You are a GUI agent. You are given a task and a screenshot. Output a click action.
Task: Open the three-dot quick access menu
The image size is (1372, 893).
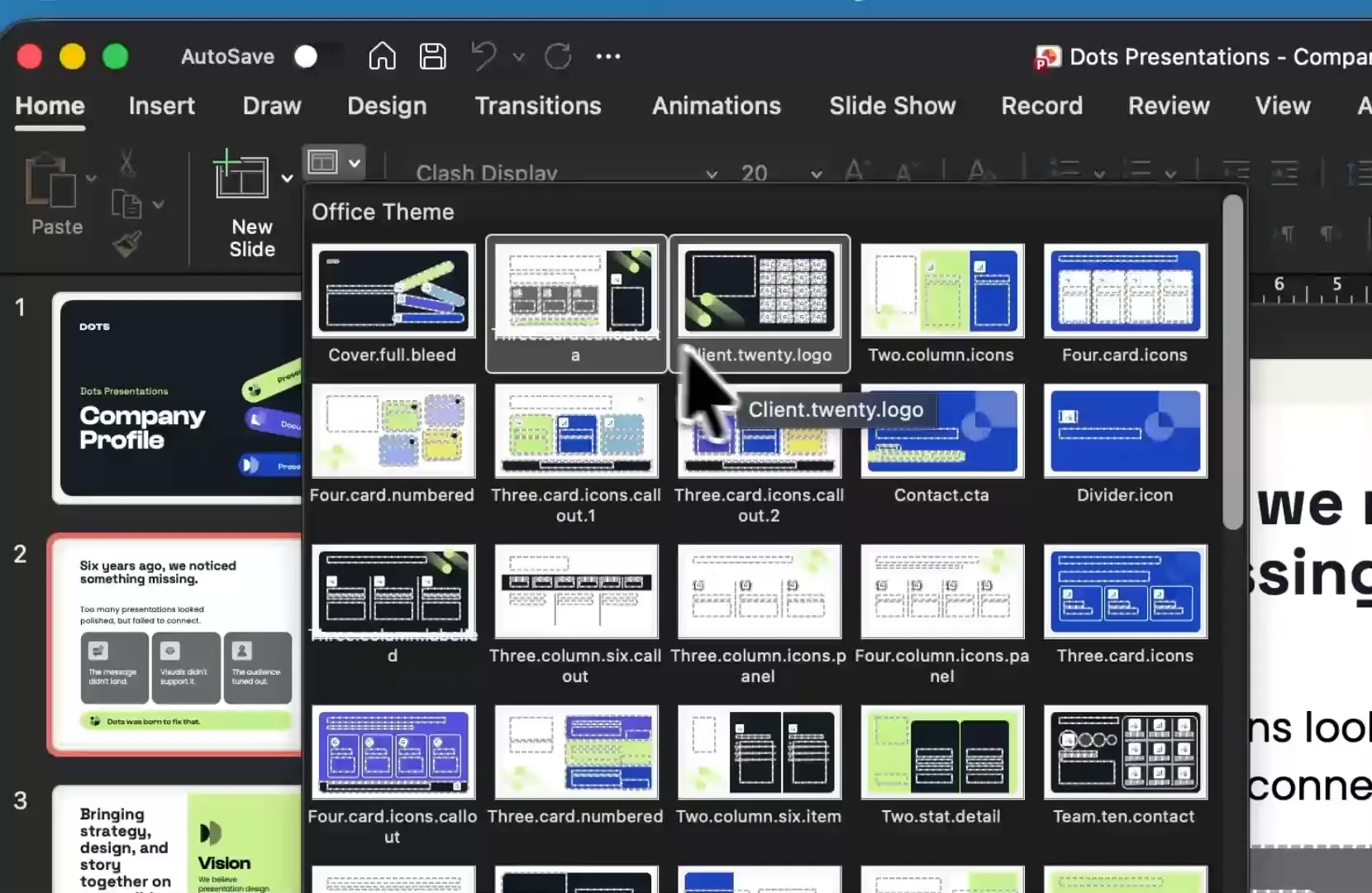pyautogui.click(x=608, y=56)
